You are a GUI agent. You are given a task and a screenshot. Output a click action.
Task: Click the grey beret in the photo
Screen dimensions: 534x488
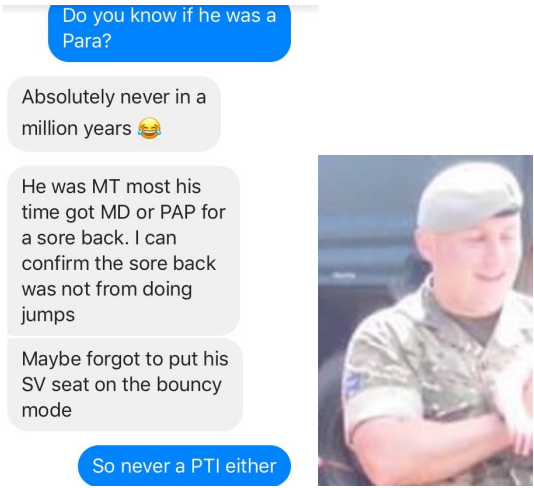click(470, 196)
